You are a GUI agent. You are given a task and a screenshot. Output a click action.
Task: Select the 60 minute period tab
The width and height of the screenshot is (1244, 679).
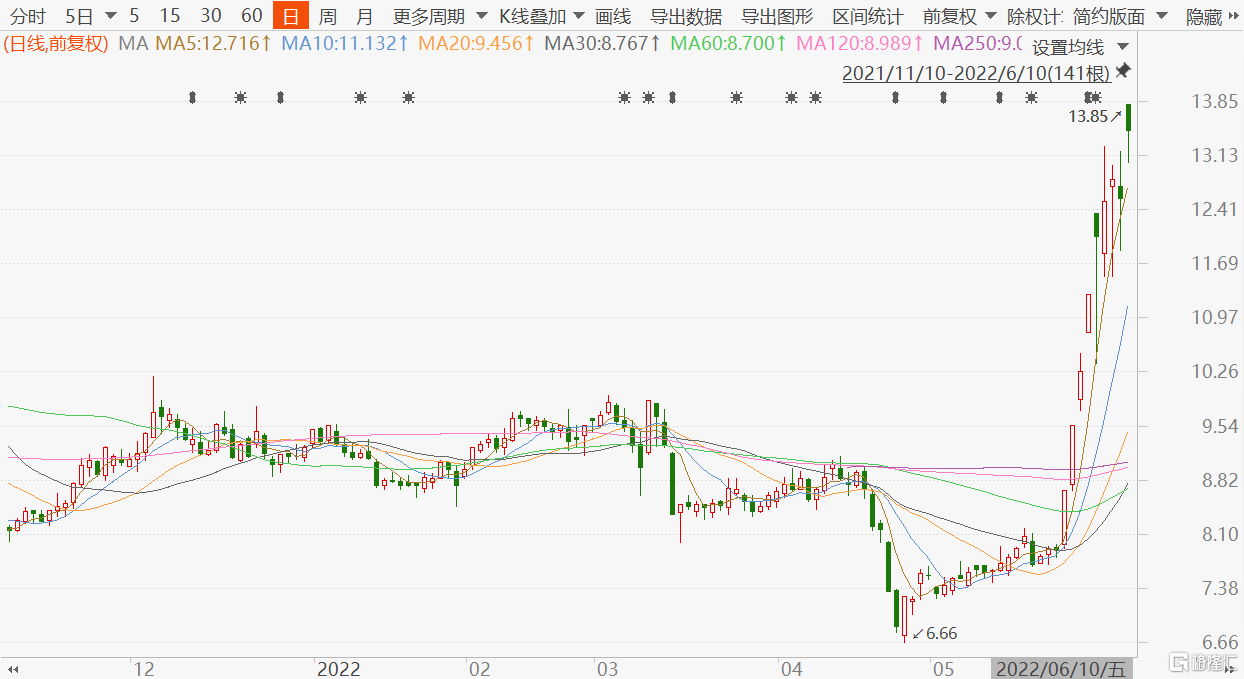click(252, 16)
